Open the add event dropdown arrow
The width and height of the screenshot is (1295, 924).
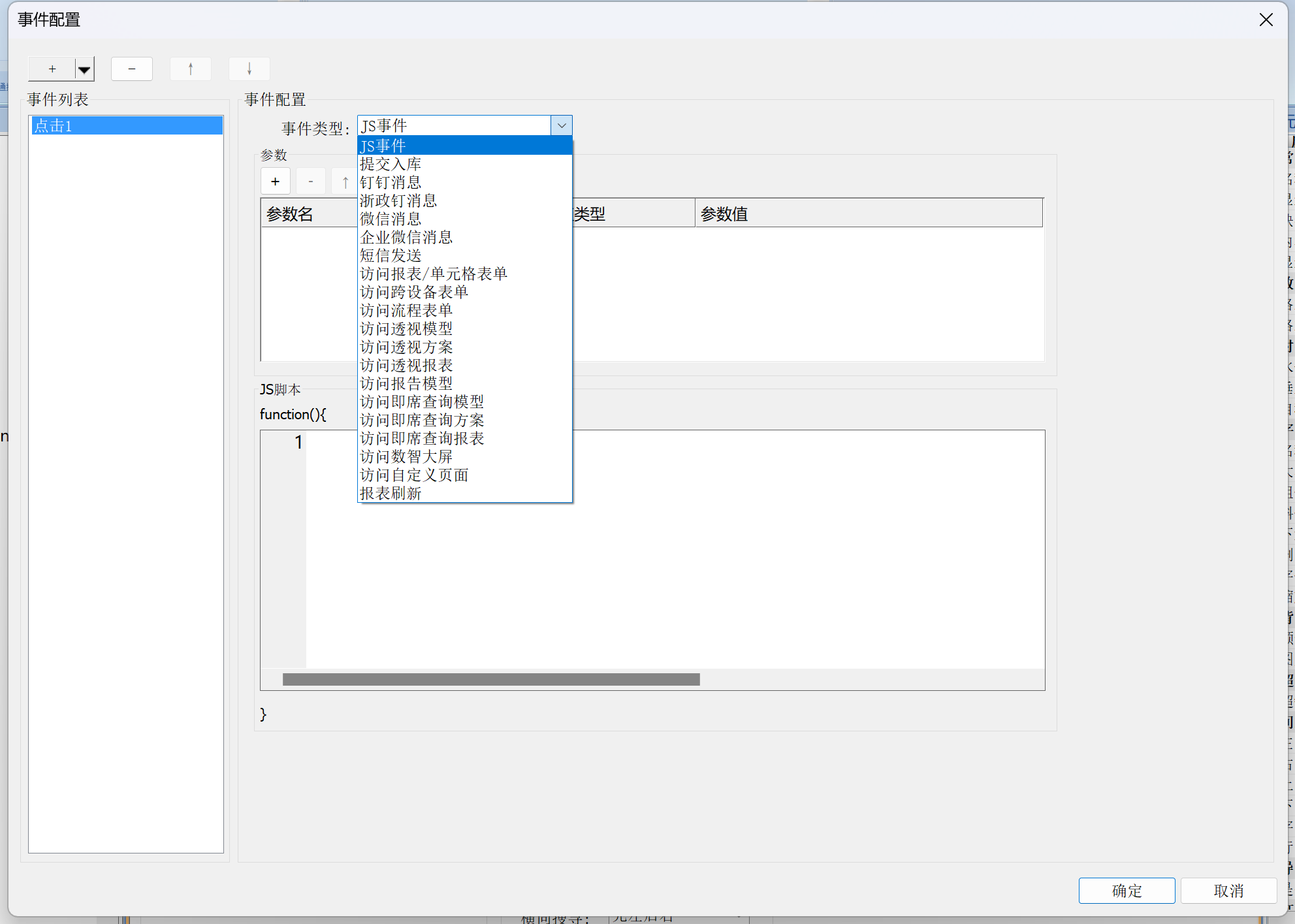pyautogui.click(x=84, y=69)
